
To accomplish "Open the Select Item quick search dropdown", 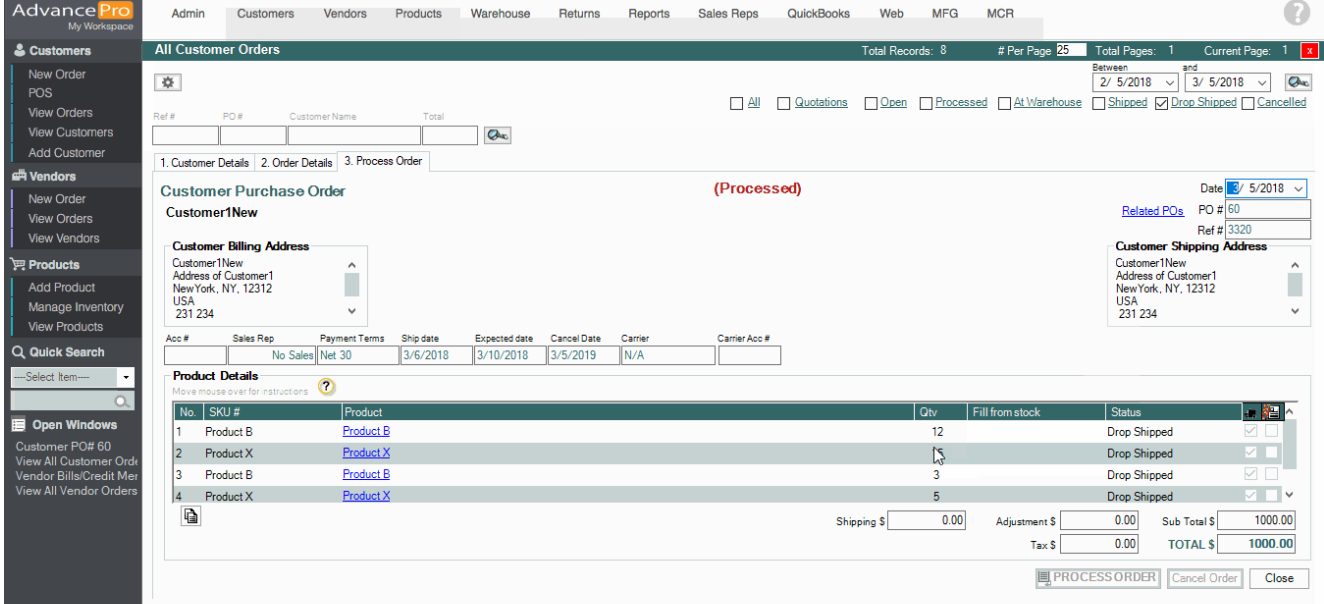I will click(126, 377).
